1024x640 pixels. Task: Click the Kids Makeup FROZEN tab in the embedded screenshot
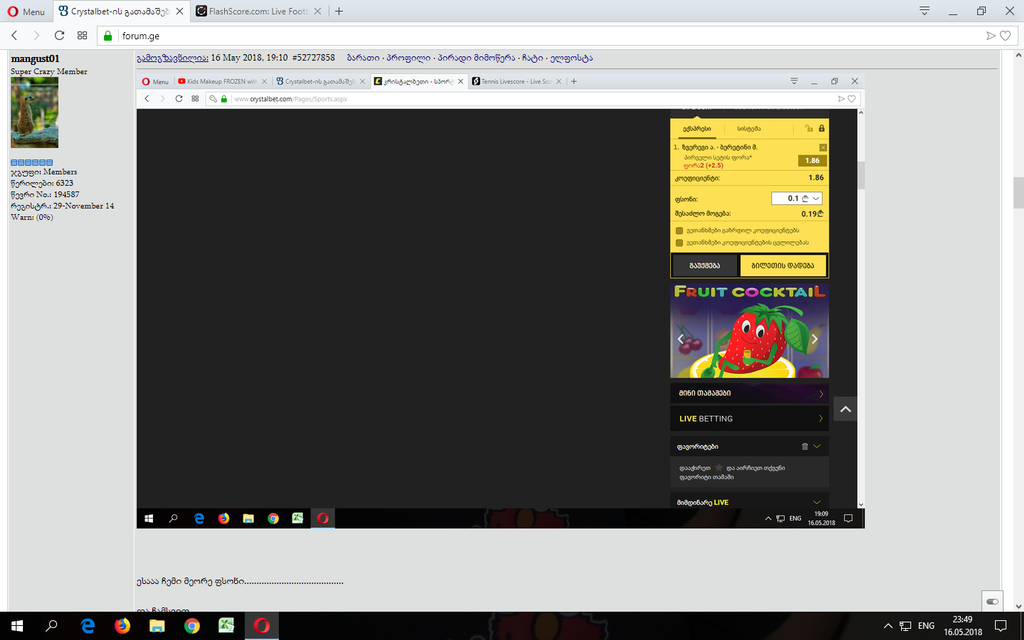pos(222,82)
